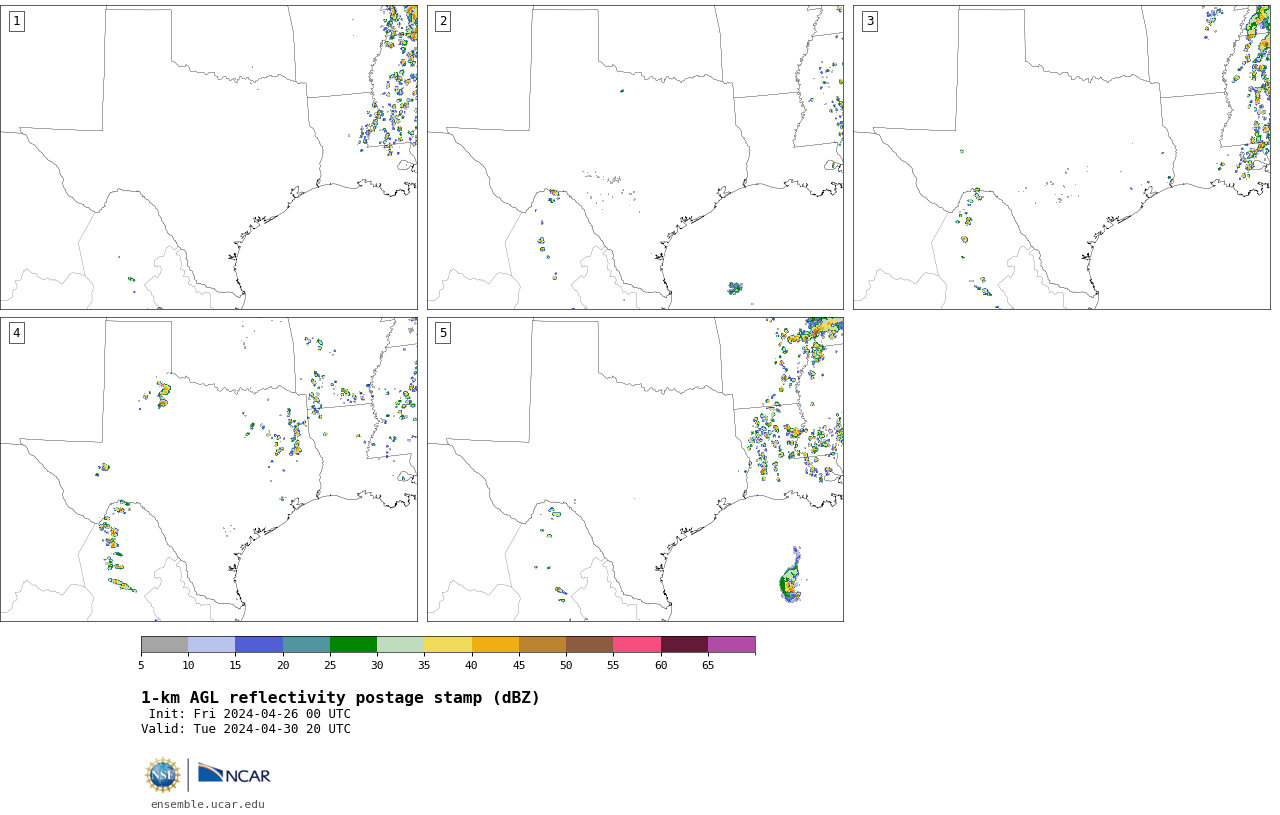Click the number 3 panel label
This screenshot has height=815, width=1280.
[x=870, y=21]
